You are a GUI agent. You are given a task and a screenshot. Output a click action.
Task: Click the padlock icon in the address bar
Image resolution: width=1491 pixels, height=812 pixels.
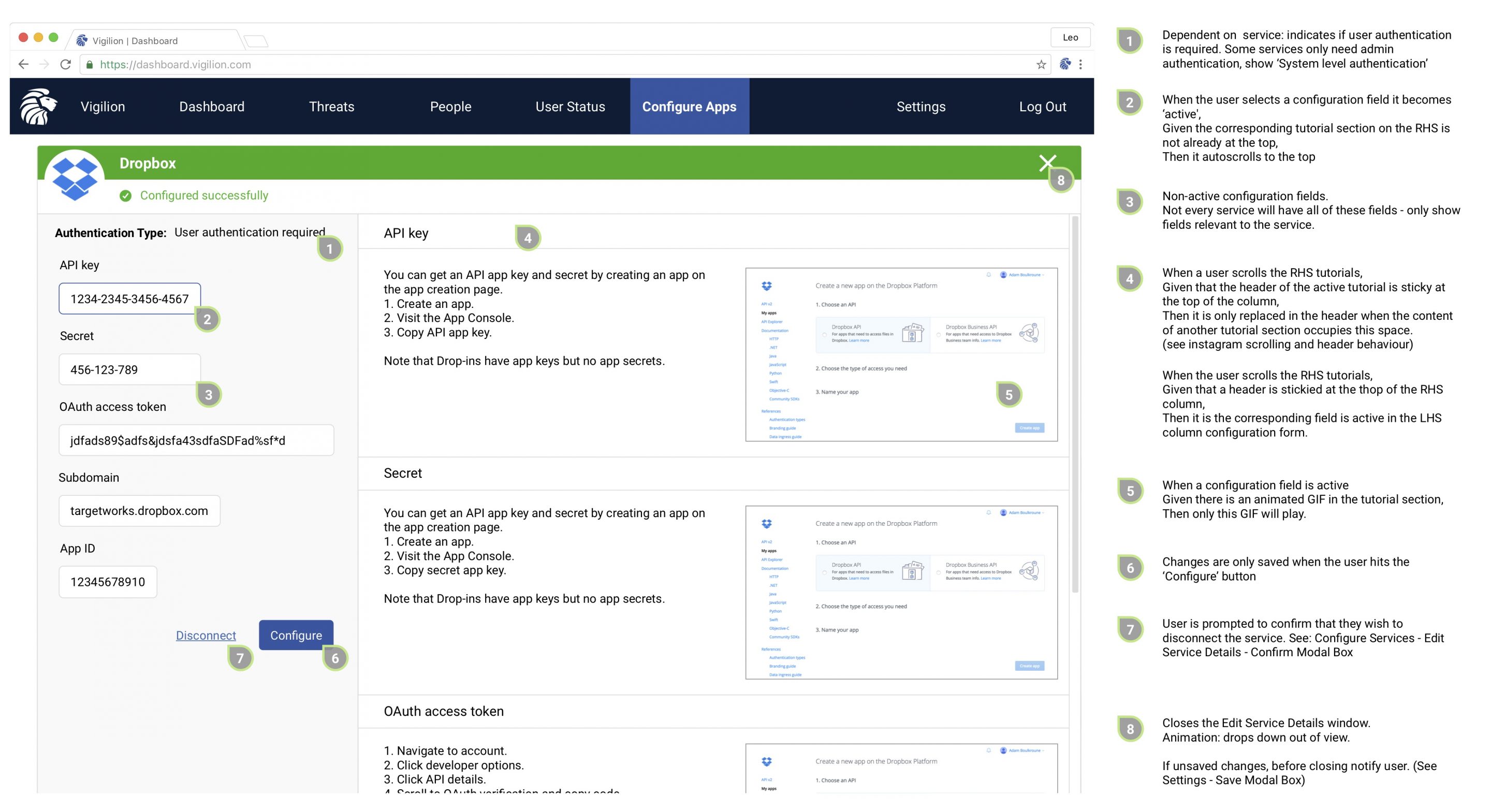point(90,64)
